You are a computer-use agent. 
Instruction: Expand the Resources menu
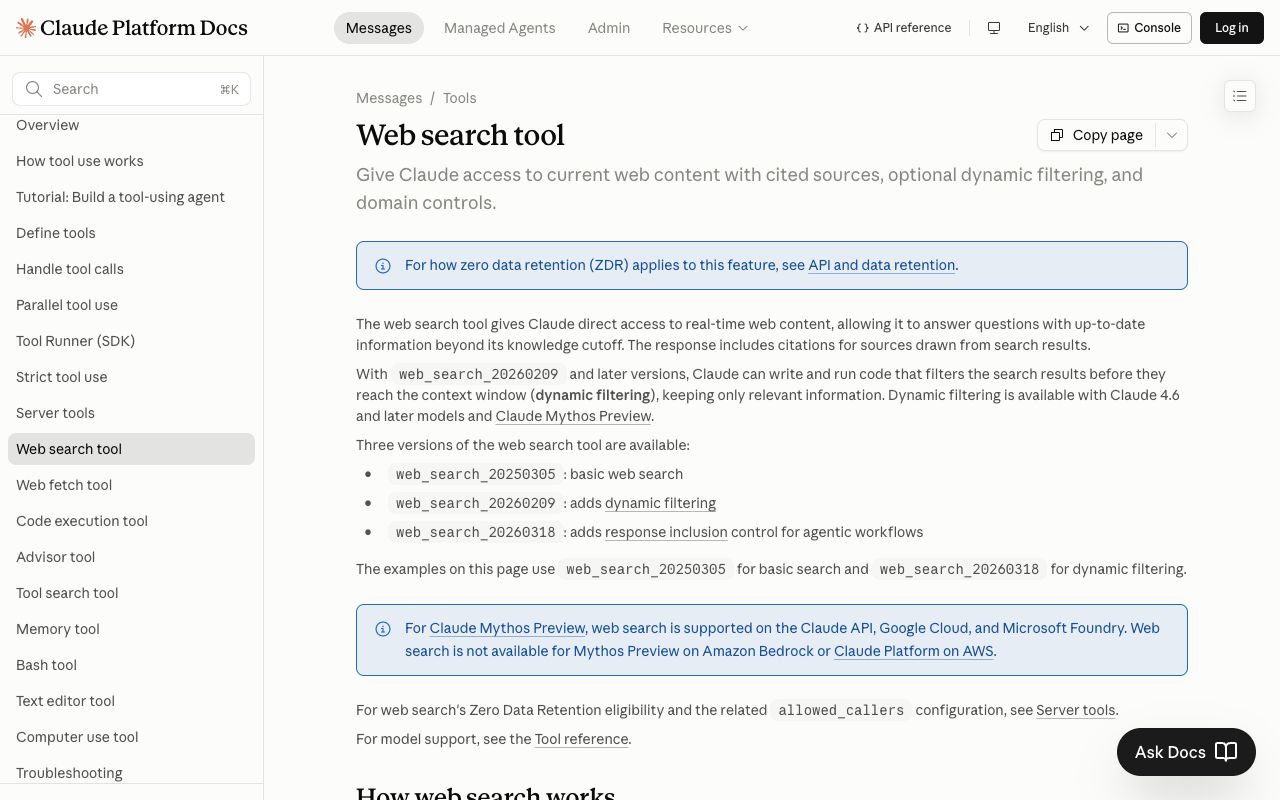click(705, 28)
